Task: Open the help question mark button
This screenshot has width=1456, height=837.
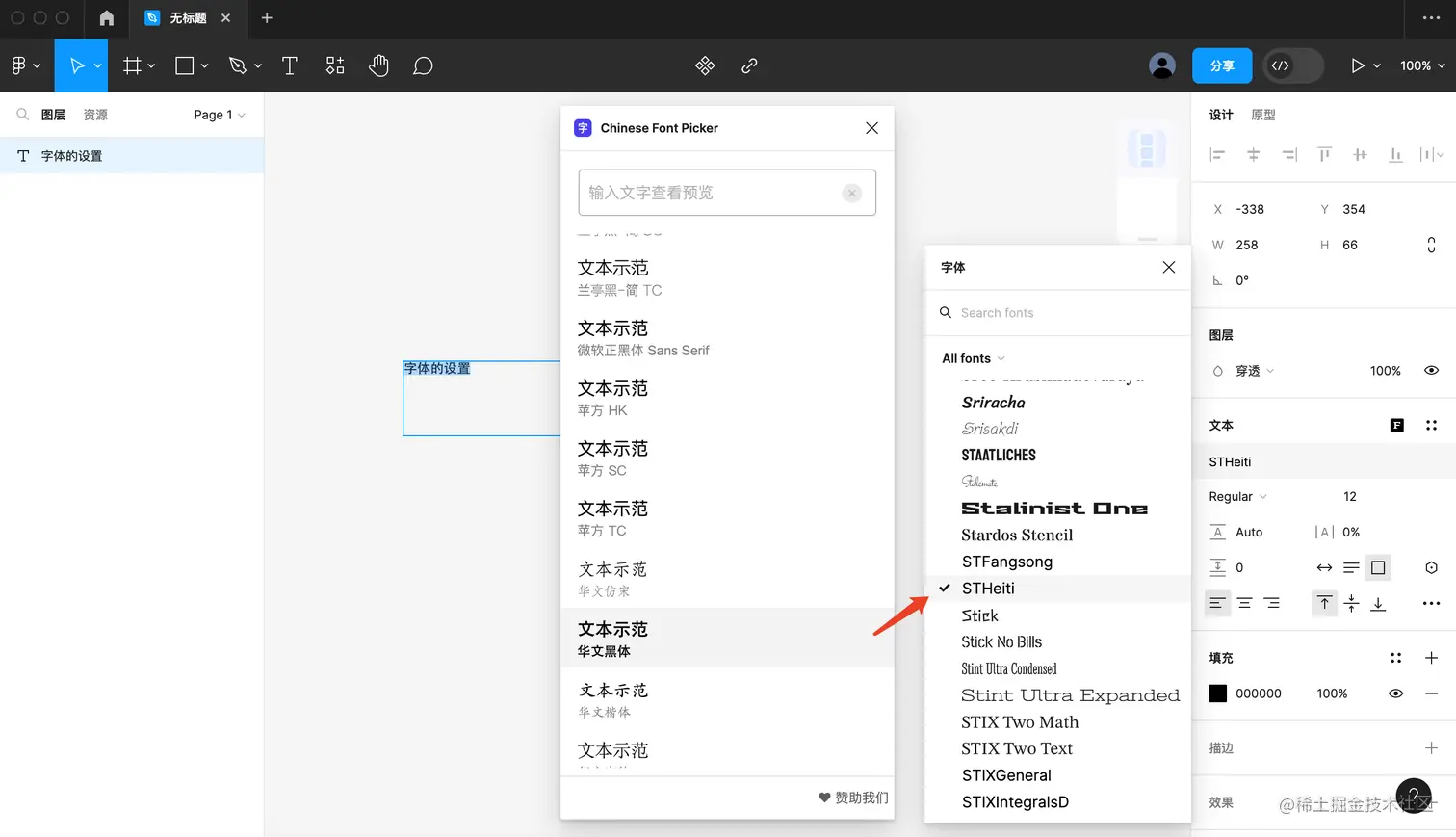Action: (x=1414, y=796)
